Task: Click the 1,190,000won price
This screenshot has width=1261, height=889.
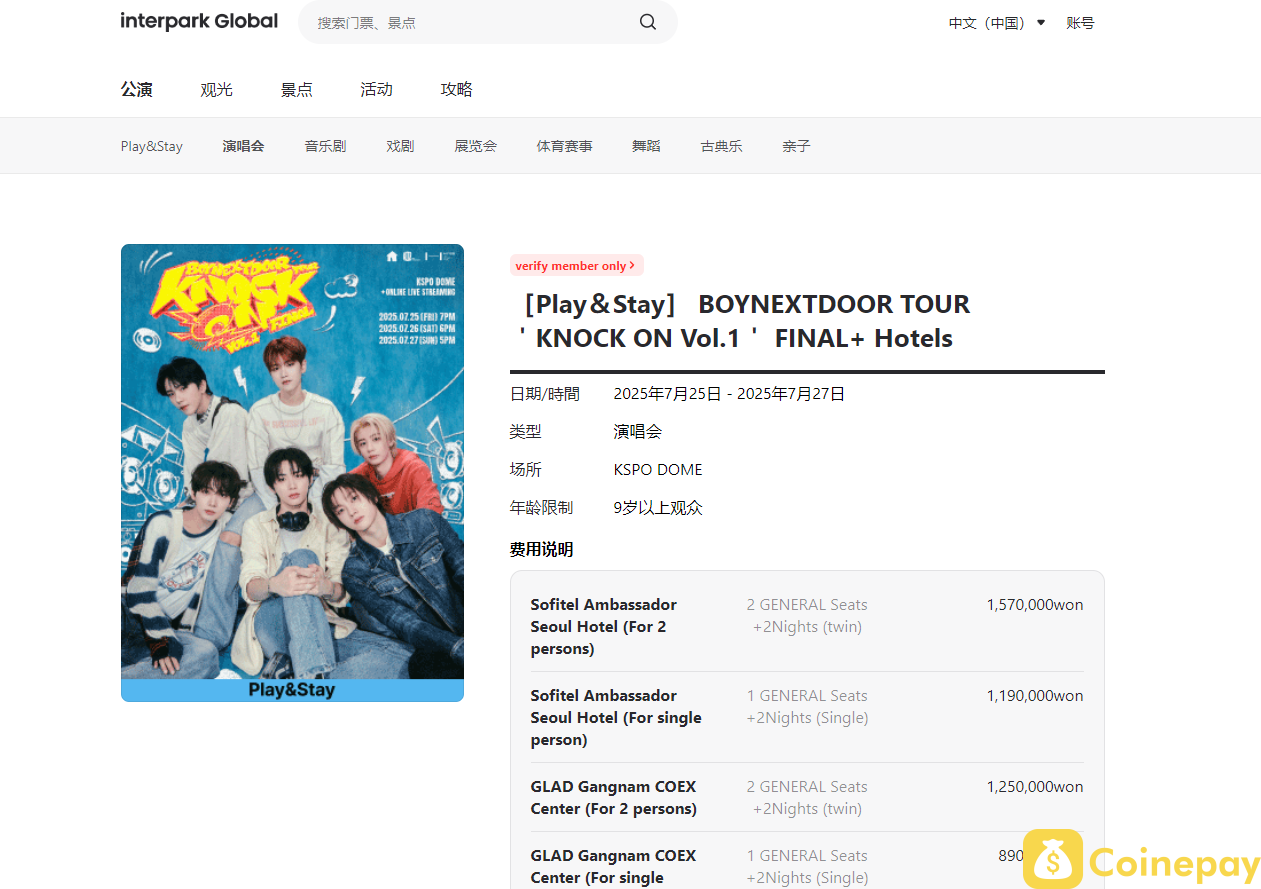Action: point(1035,695)
